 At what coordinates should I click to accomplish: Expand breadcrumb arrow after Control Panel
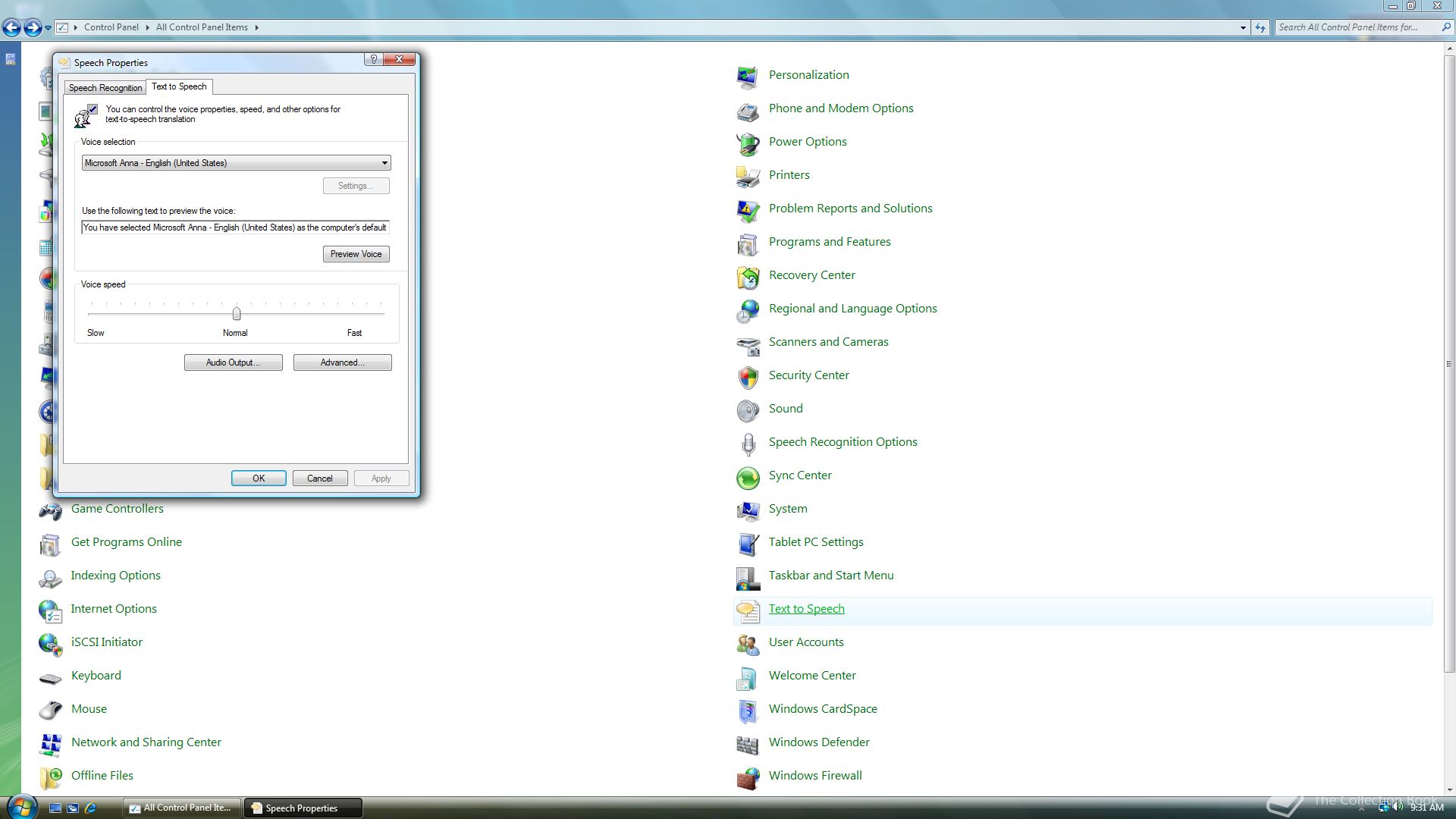(147, 27)
